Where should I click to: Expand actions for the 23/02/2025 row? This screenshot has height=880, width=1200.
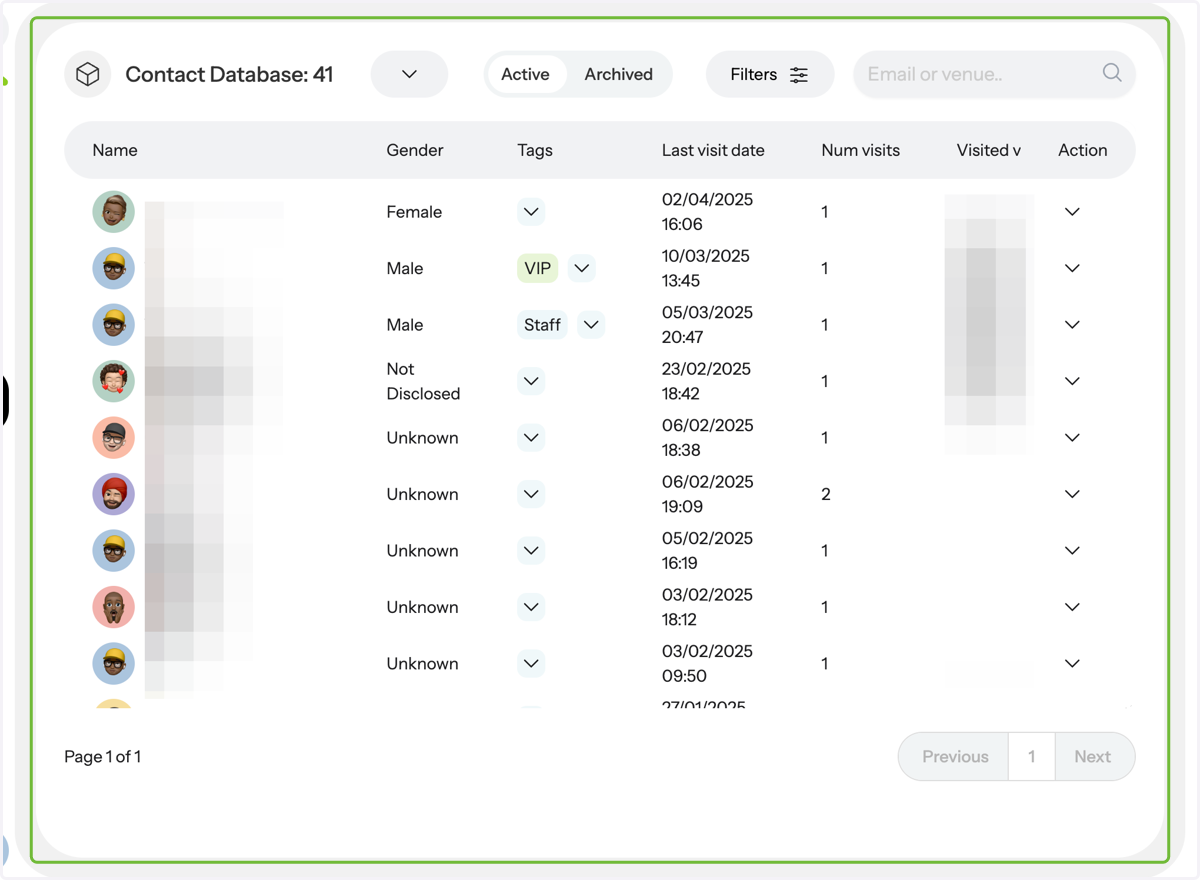coord(1072,381)
